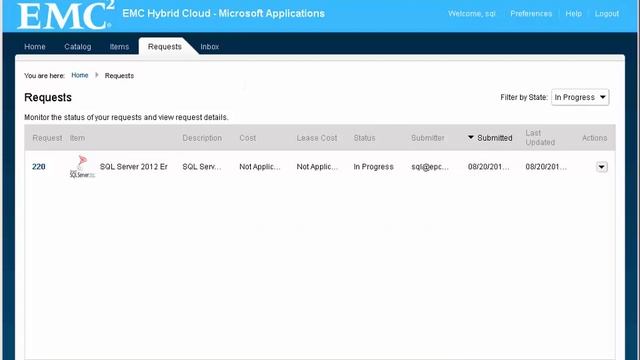Image resolution: width=640 pixels, height=360 pixels.
Task: Click the 'Requests' breadcrumb text
Action: point(119,76)
